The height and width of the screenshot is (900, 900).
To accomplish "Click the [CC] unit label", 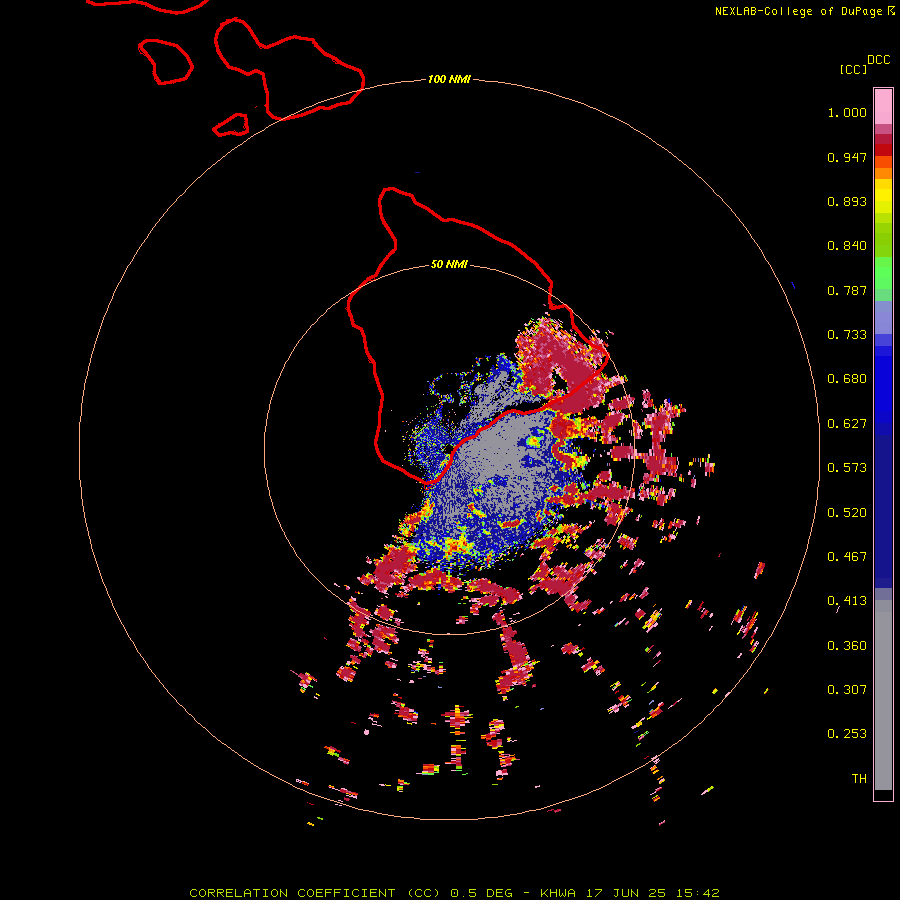I will point(853,69).
